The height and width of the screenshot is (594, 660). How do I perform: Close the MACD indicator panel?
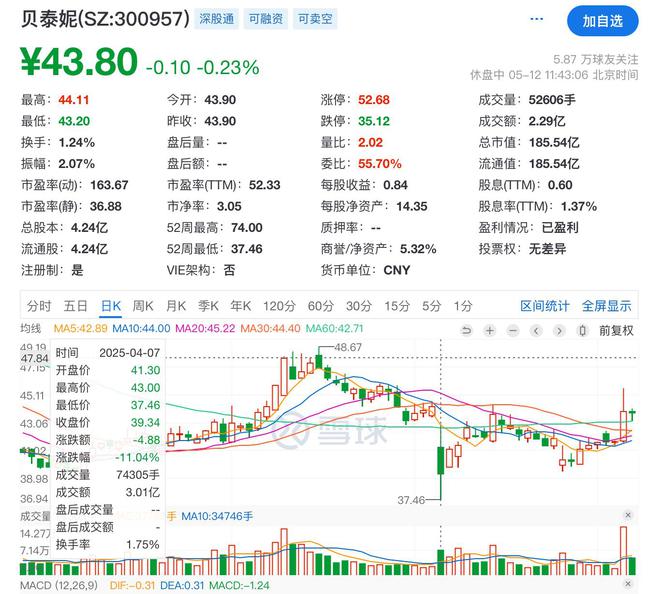[628, 583]
